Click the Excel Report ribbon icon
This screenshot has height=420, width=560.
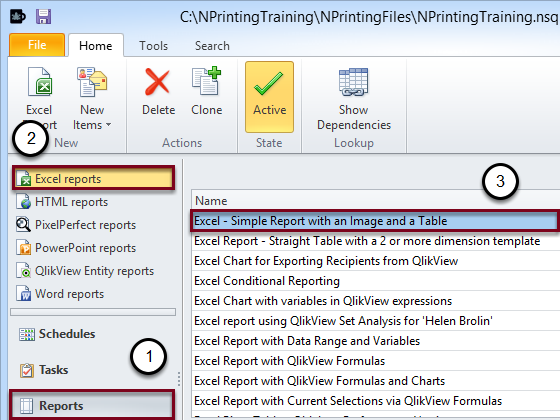(40, 82)
